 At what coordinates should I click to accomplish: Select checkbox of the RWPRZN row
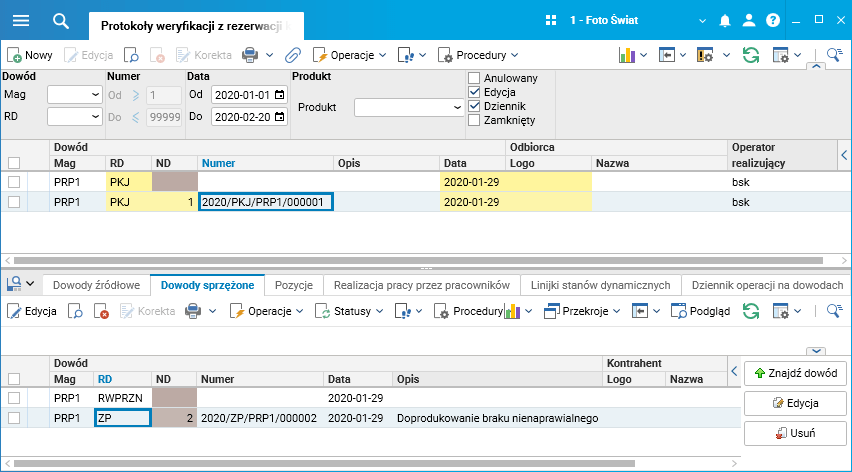coord(14,398)
